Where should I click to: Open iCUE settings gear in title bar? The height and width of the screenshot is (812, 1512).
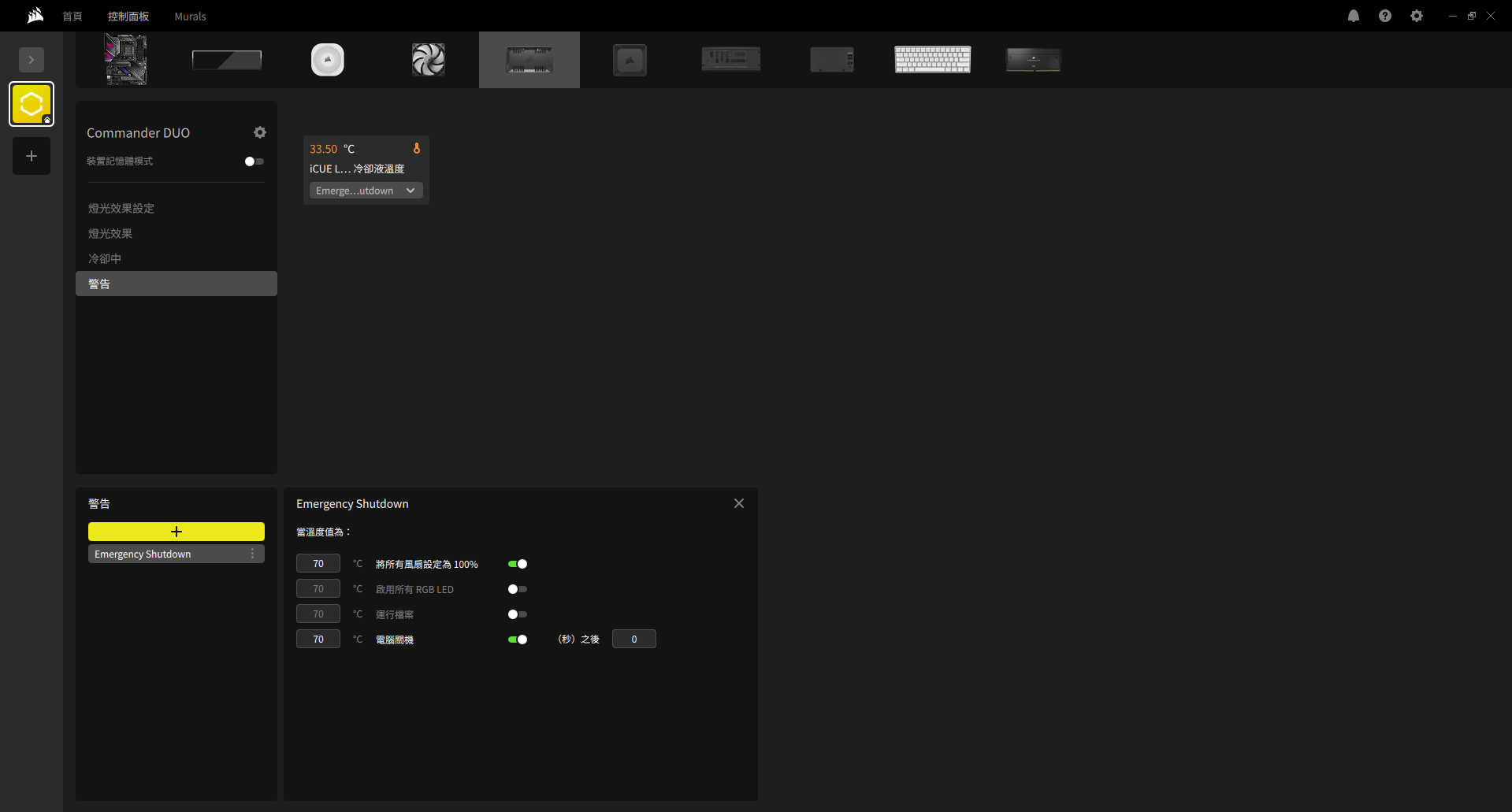[x=1416, y=16]
